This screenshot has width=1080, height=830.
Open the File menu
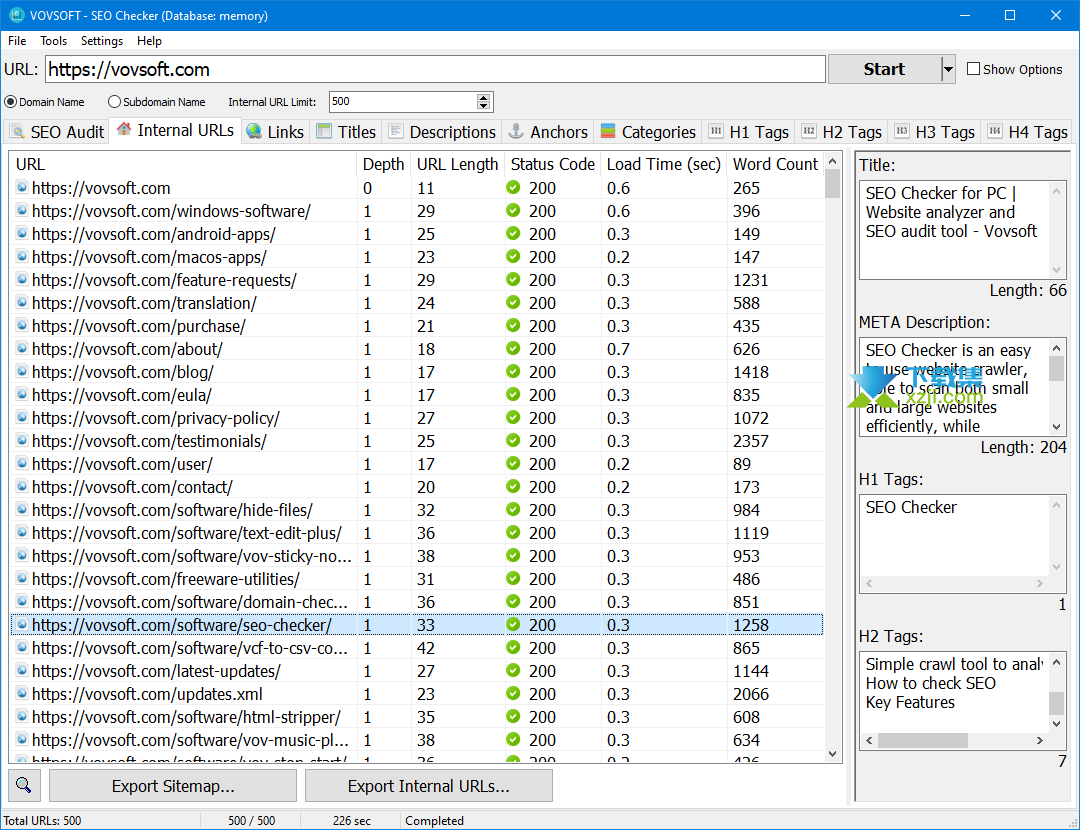tap(17, 41)
